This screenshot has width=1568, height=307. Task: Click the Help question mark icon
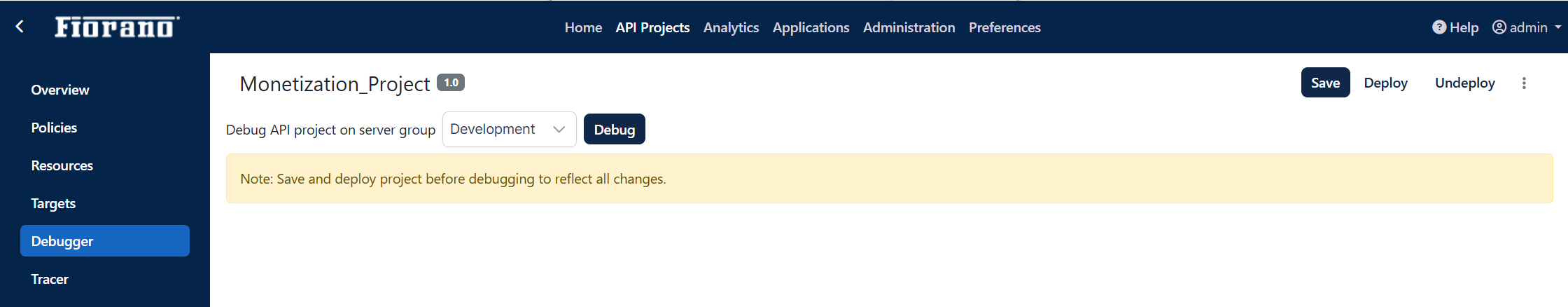(1439, 27)
